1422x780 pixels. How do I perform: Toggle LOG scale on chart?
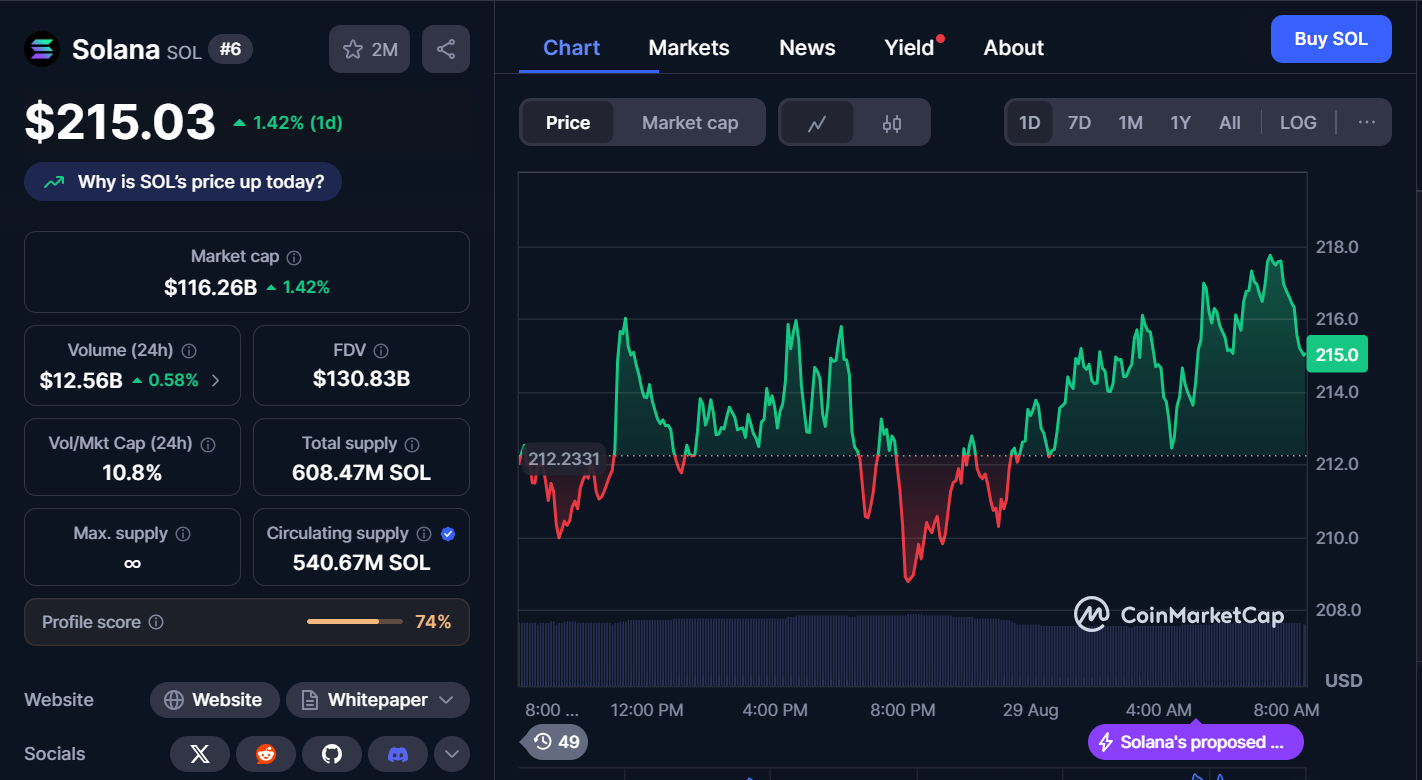click(1298, 123)
